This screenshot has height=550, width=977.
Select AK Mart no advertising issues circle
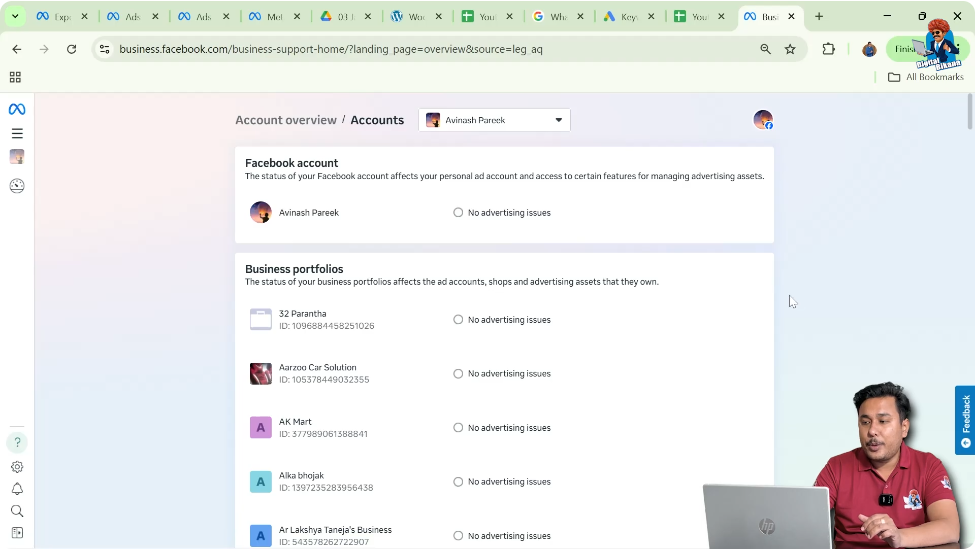coord(458,428)
